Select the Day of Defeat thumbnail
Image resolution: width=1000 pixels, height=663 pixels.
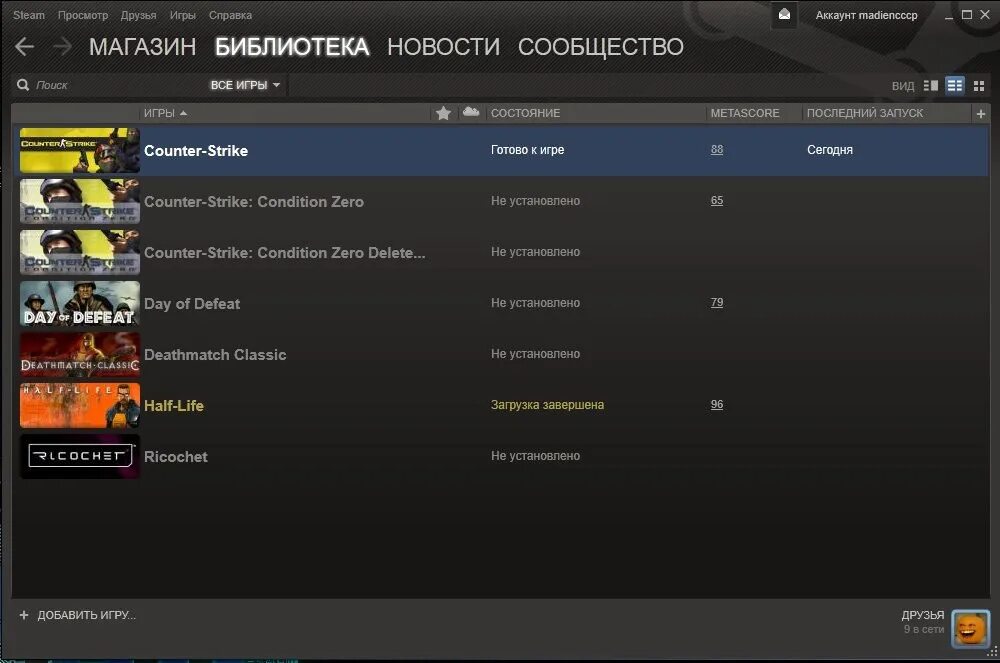(x=80, y=303)
